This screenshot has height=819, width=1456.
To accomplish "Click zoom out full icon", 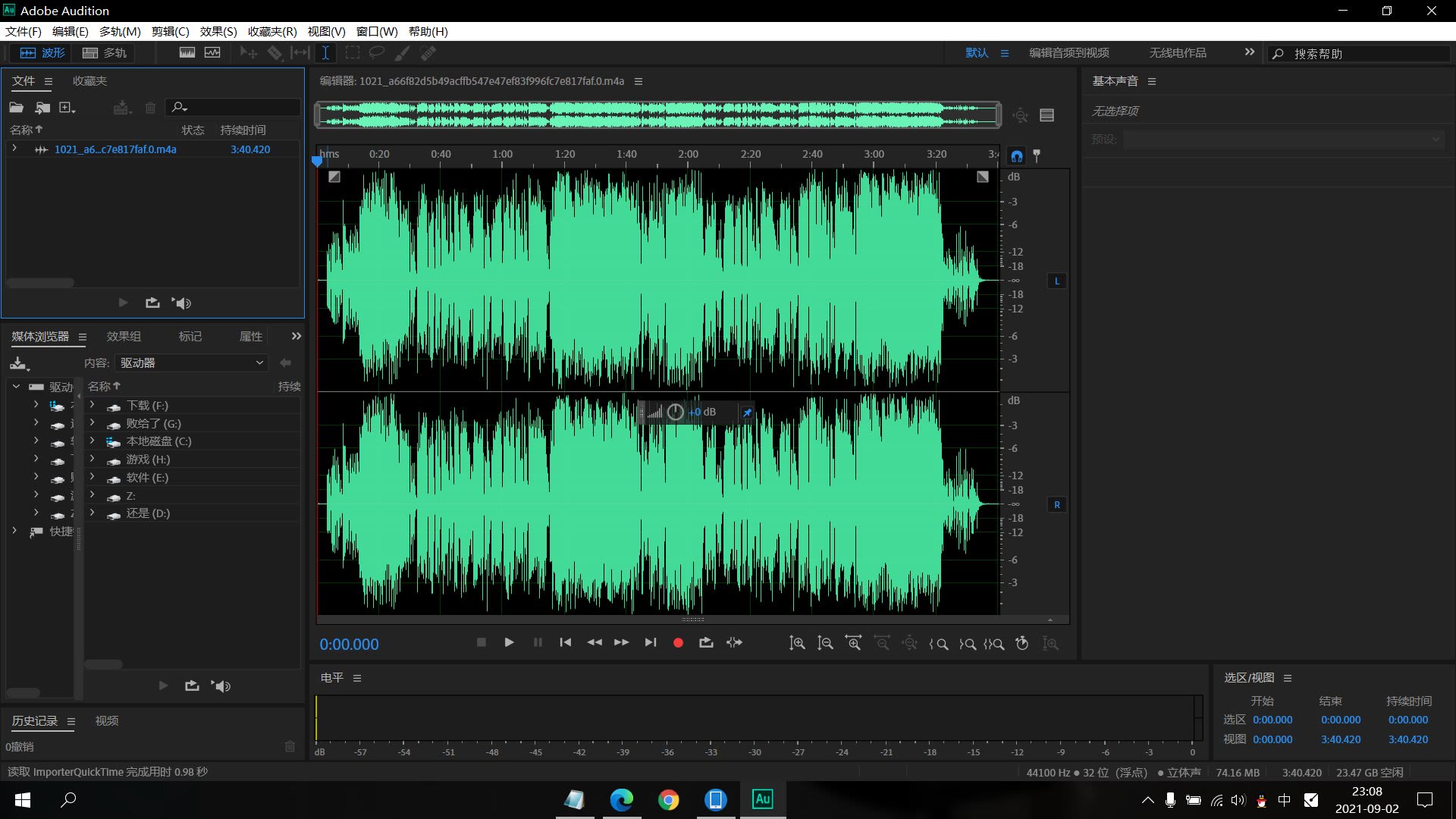I will pyautogui.click(x=909, y=643).
